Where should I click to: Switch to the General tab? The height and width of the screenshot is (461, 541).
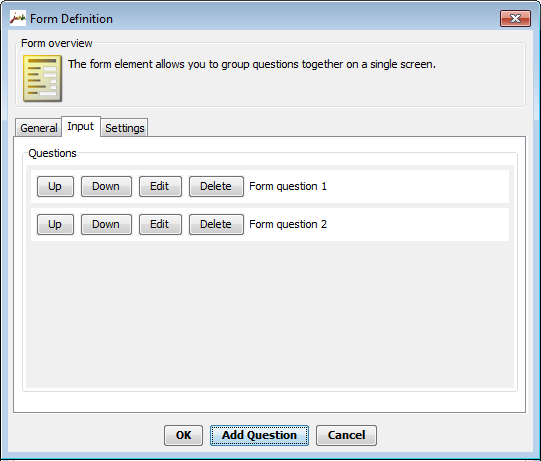tap(39, 128)
